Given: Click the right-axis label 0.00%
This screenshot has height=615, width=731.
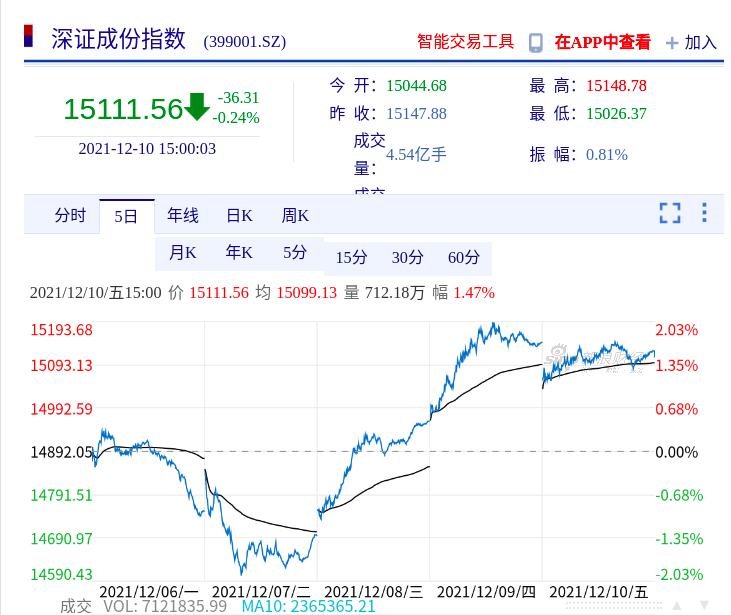Looking at the screenshot, I should (676, 452).
